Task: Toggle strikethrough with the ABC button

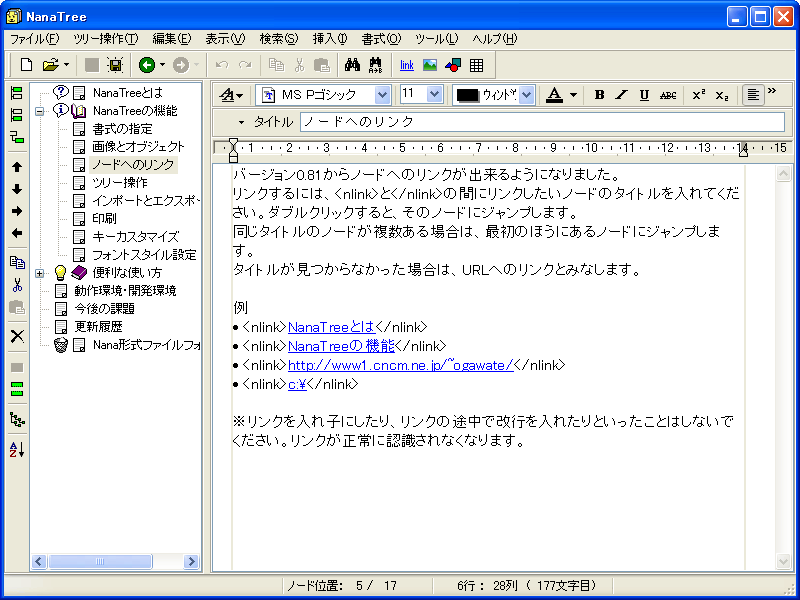Action: (x=668, y=95)
